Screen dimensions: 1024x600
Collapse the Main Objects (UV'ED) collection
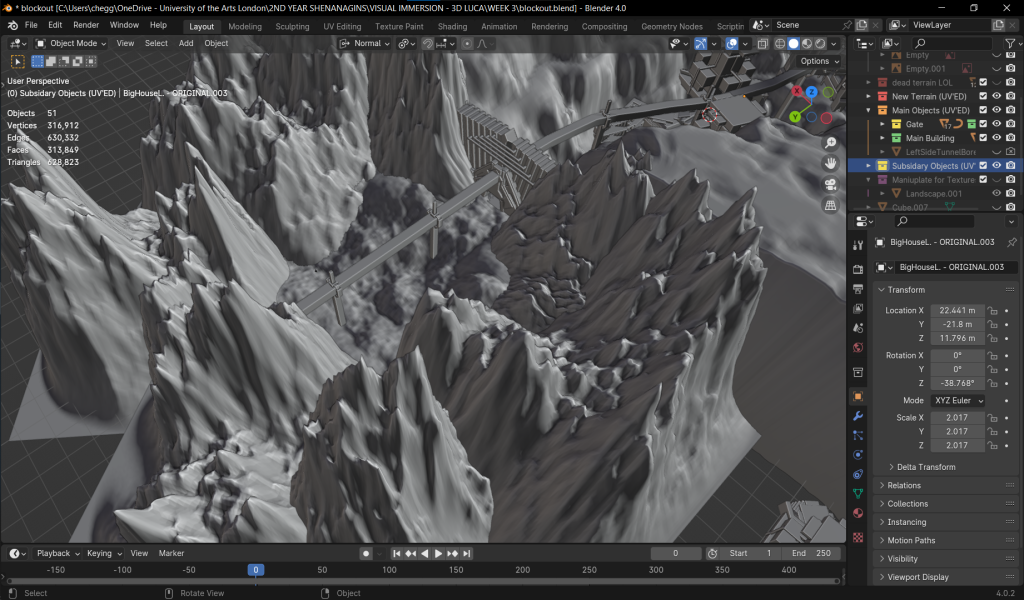click(x=869, y=110)
